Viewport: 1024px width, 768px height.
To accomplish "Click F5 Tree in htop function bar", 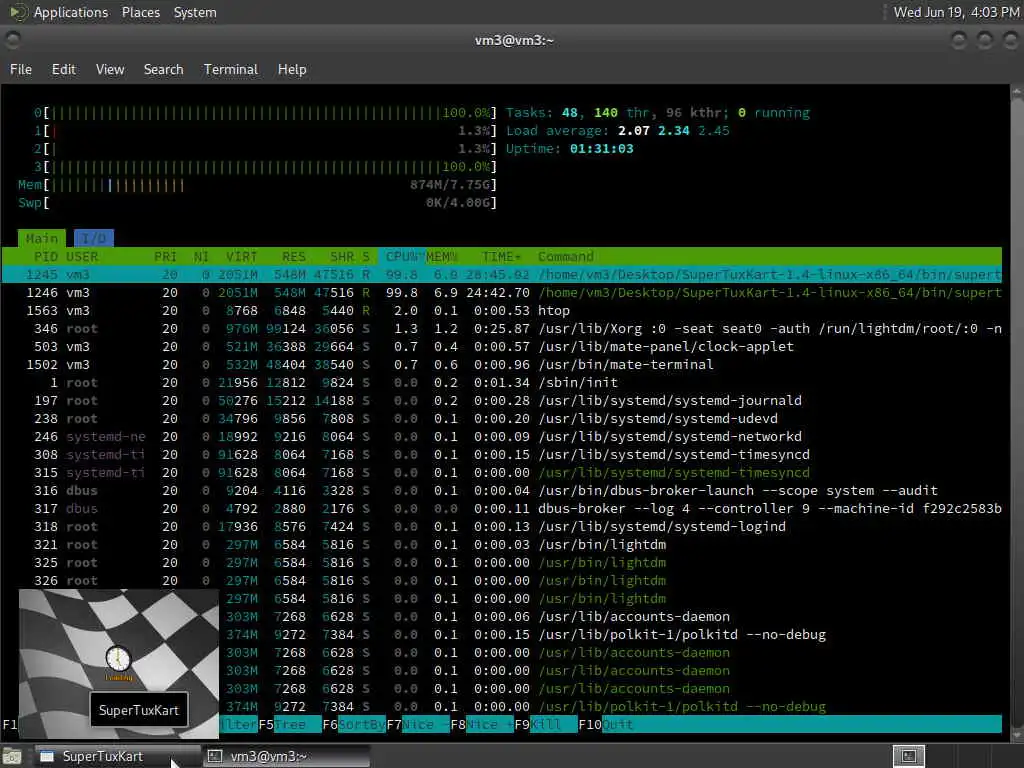I will (290, 724).
